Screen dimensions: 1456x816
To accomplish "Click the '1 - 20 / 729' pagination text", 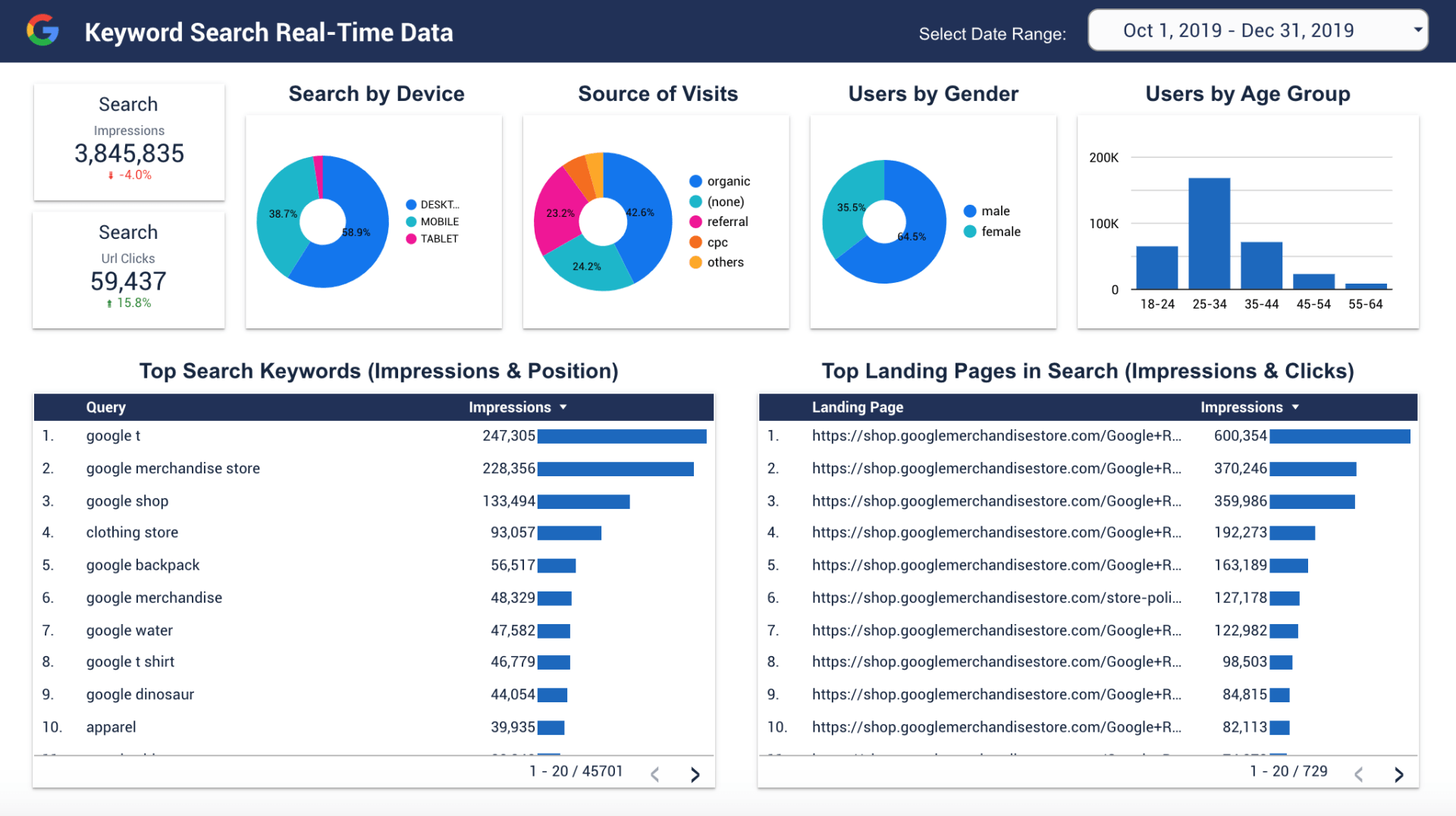I will coord(1288,771).
